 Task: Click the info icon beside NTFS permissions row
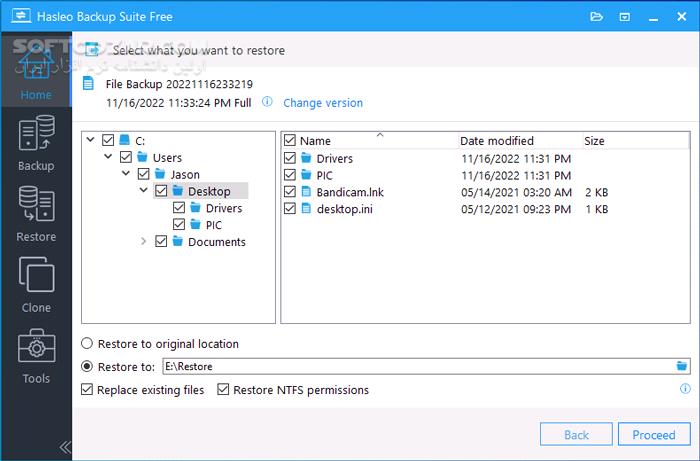(685, 388)
